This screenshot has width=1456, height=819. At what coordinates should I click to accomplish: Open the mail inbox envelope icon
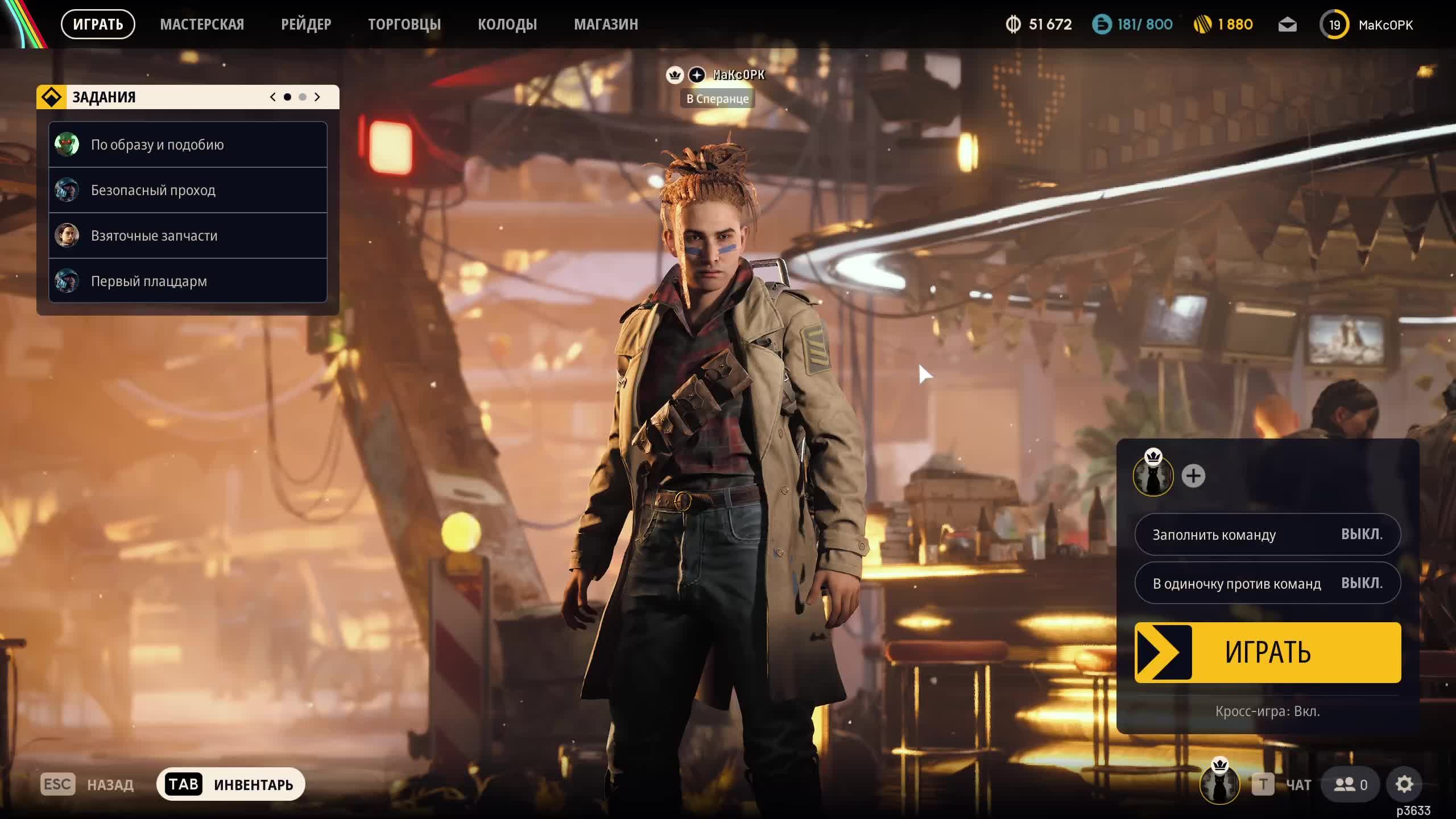(1287, 25)
